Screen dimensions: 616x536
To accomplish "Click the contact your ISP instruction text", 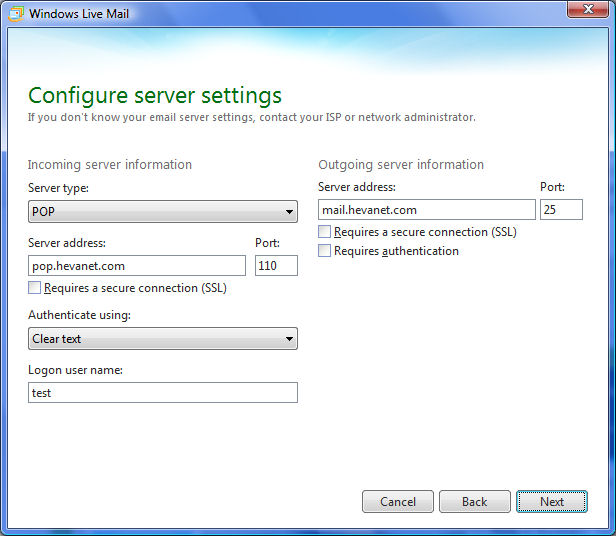I will pyautogui.click(x=251, y=117).
